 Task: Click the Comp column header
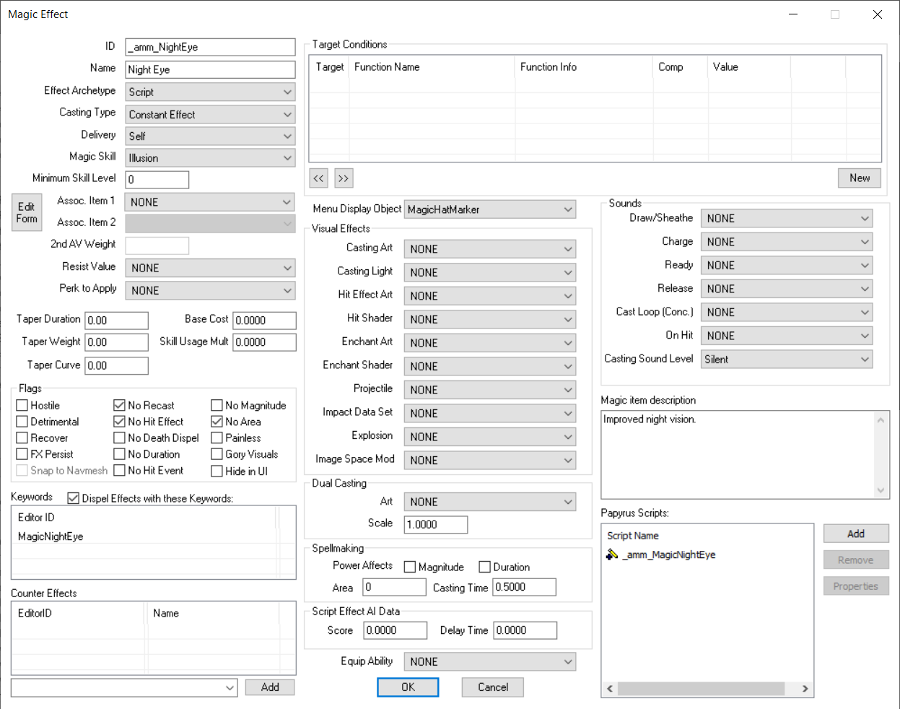coord(680,67)
